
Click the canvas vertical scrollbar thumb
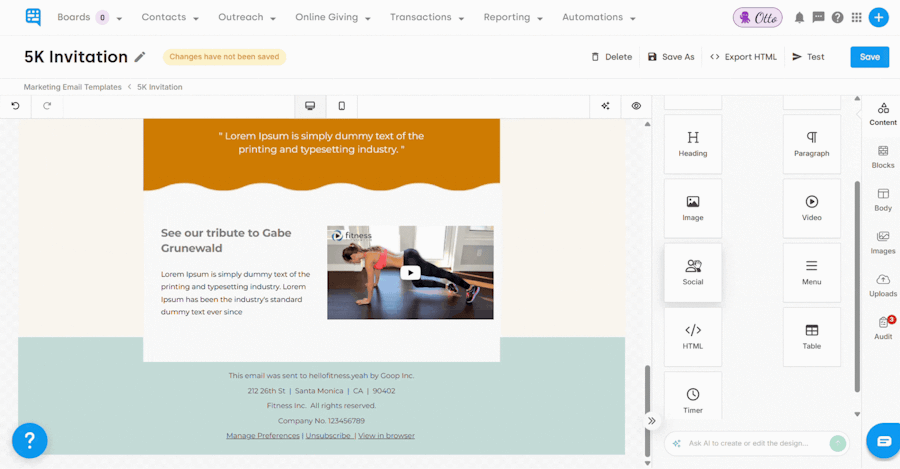pos(647,410)
